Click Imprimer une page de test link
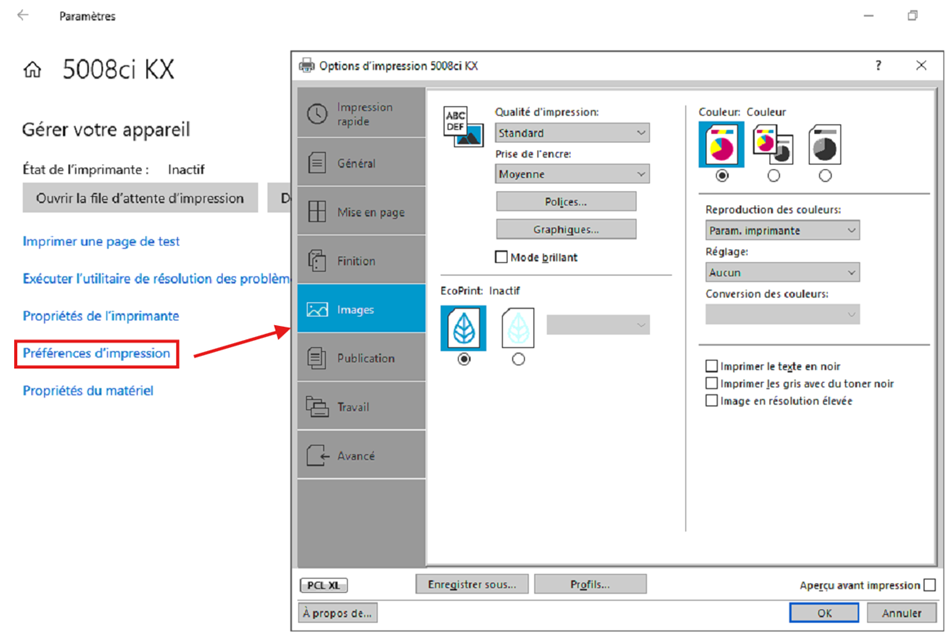This screenshot has width=945, height=633. [x=101, y=241]
